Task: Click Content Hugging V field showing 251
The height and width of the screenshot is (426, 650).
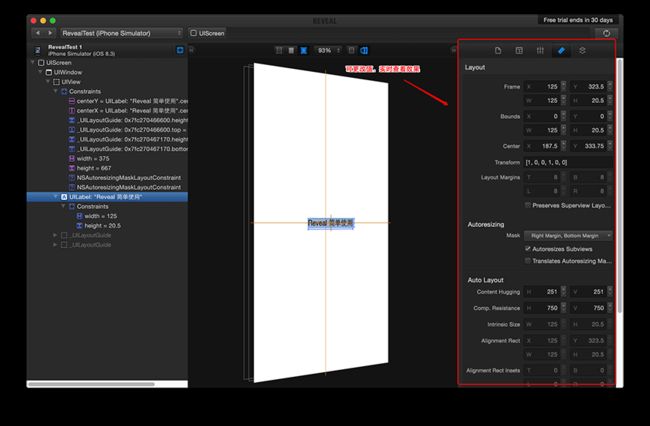Action: (x=589, y=292)
